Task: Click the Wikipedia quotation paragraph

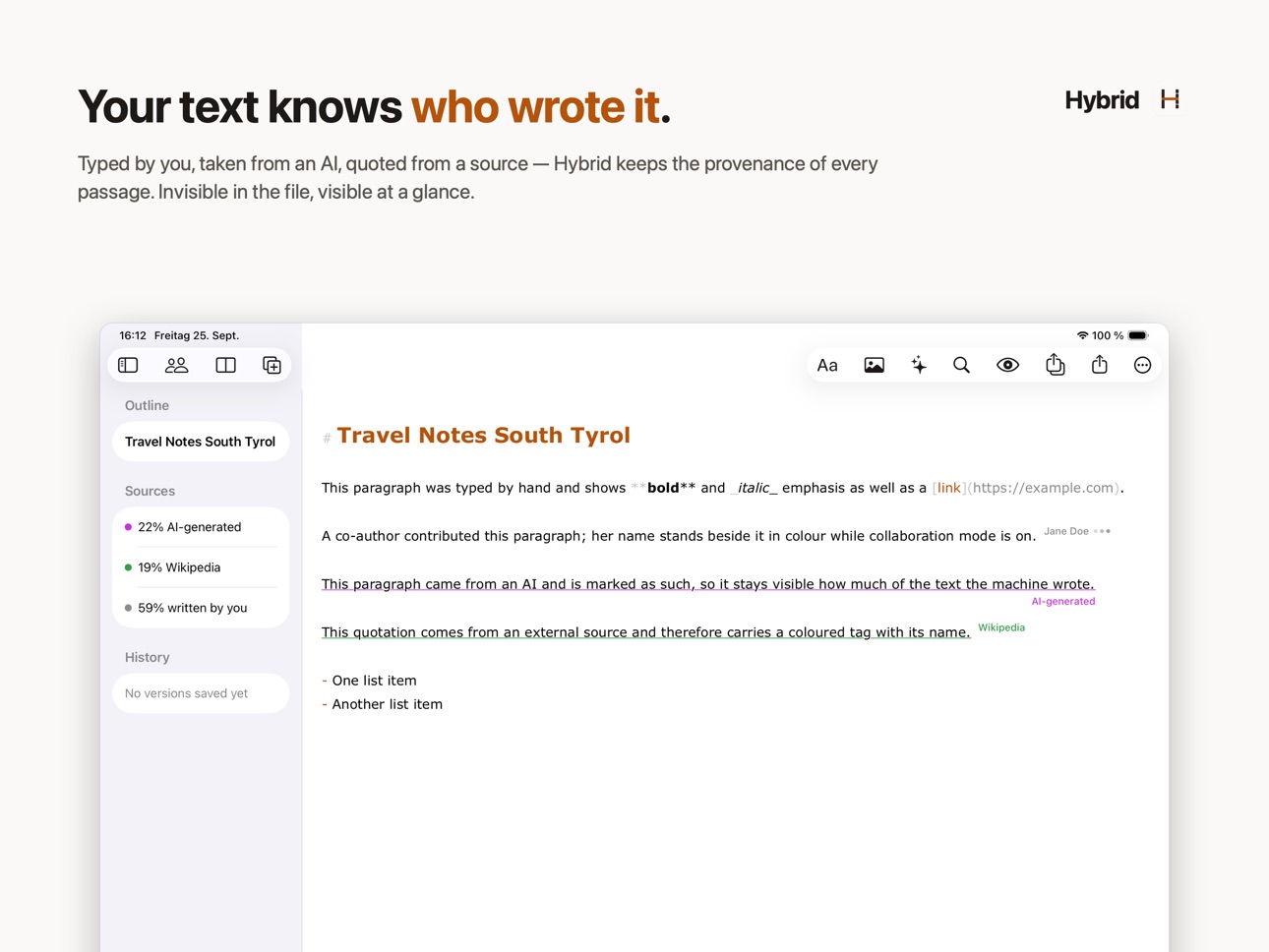Action: coord(645,632)
